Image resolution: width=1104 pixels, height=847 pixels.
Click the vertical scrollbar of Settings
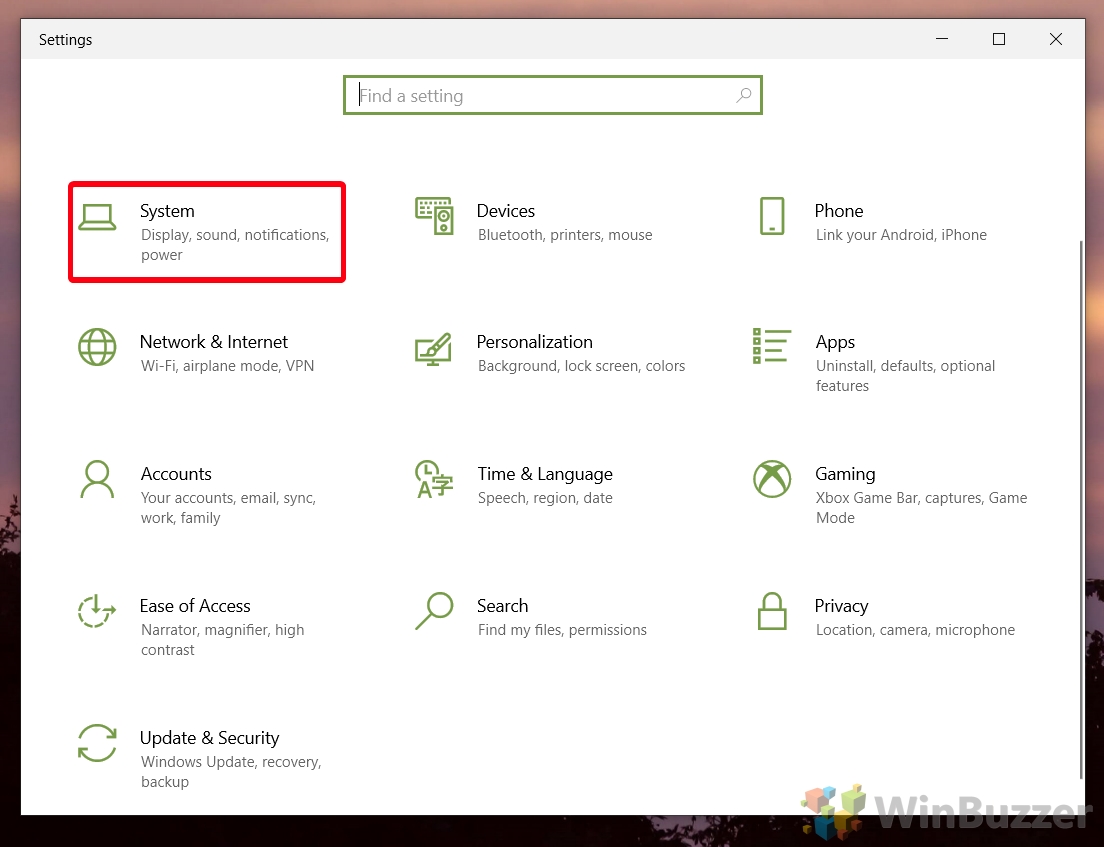[1081, 510]
